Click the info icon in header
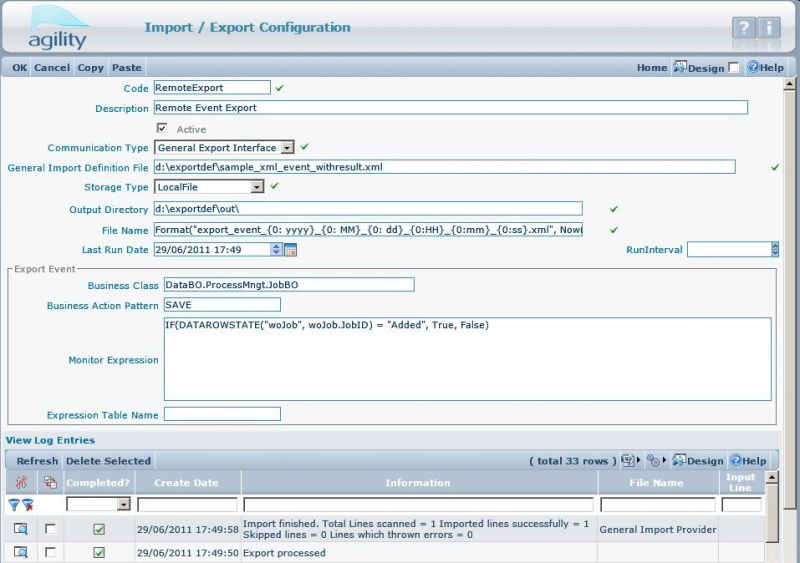The width and height of the screenshot is (800, 563). (x=770, y=28)
